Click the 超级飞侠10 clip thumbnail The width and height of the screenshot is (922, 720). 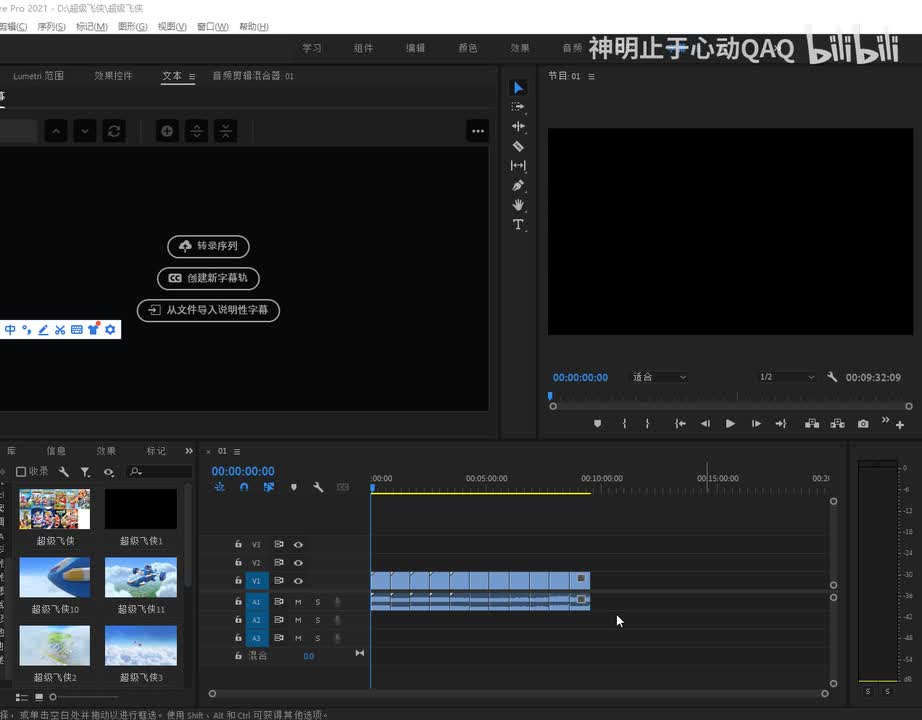(54, 578)
